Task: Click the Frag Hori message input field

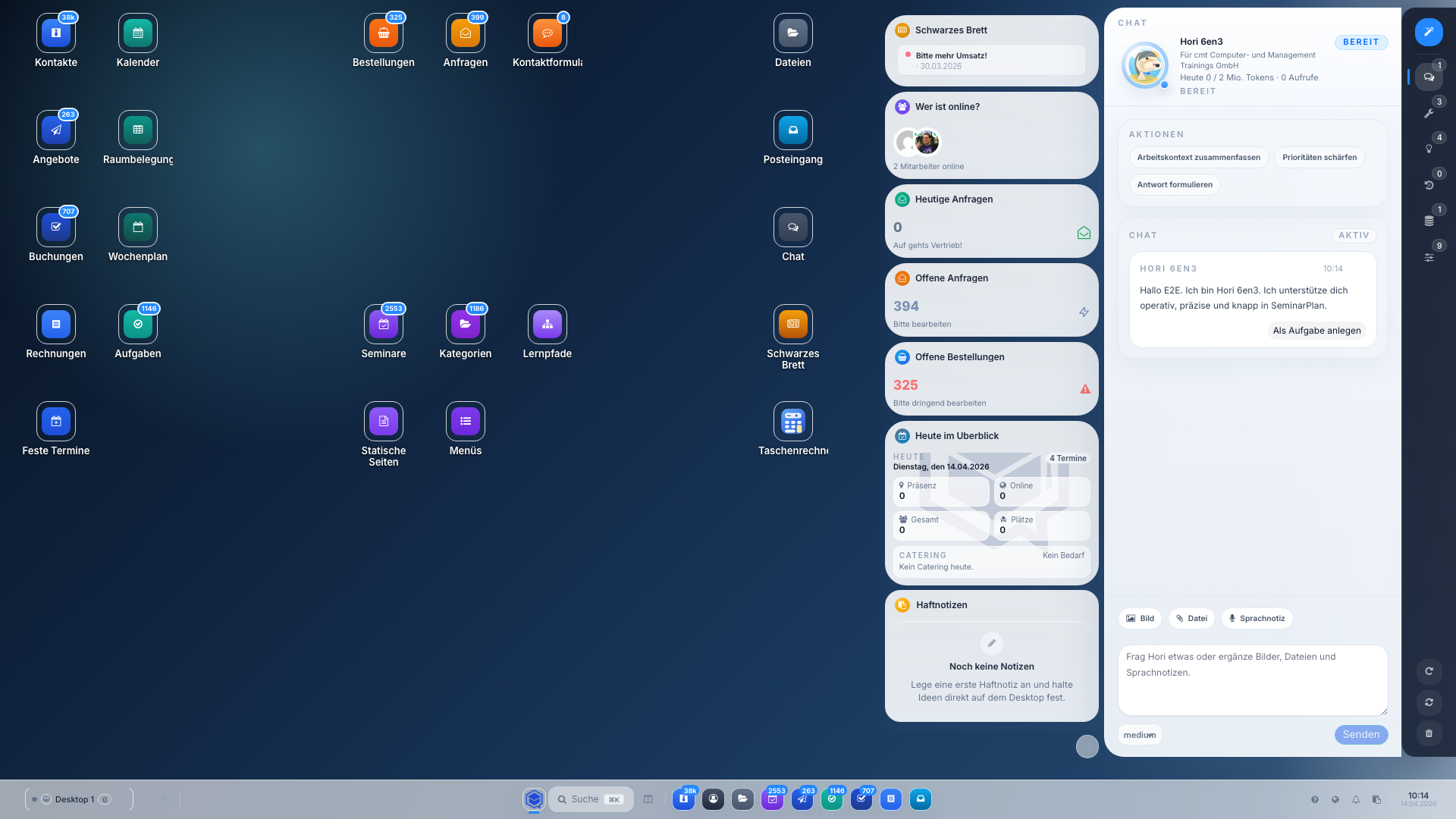Action: point(1252,679)
